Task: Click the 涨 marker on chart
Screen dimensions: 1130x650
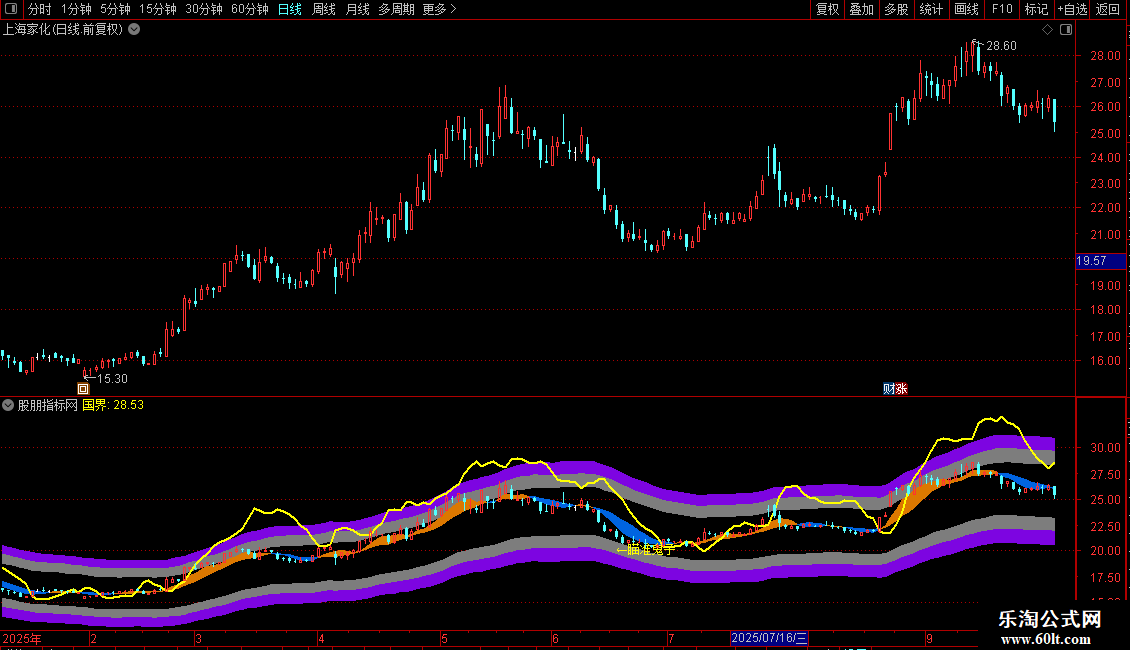Action: click(901, 388)
